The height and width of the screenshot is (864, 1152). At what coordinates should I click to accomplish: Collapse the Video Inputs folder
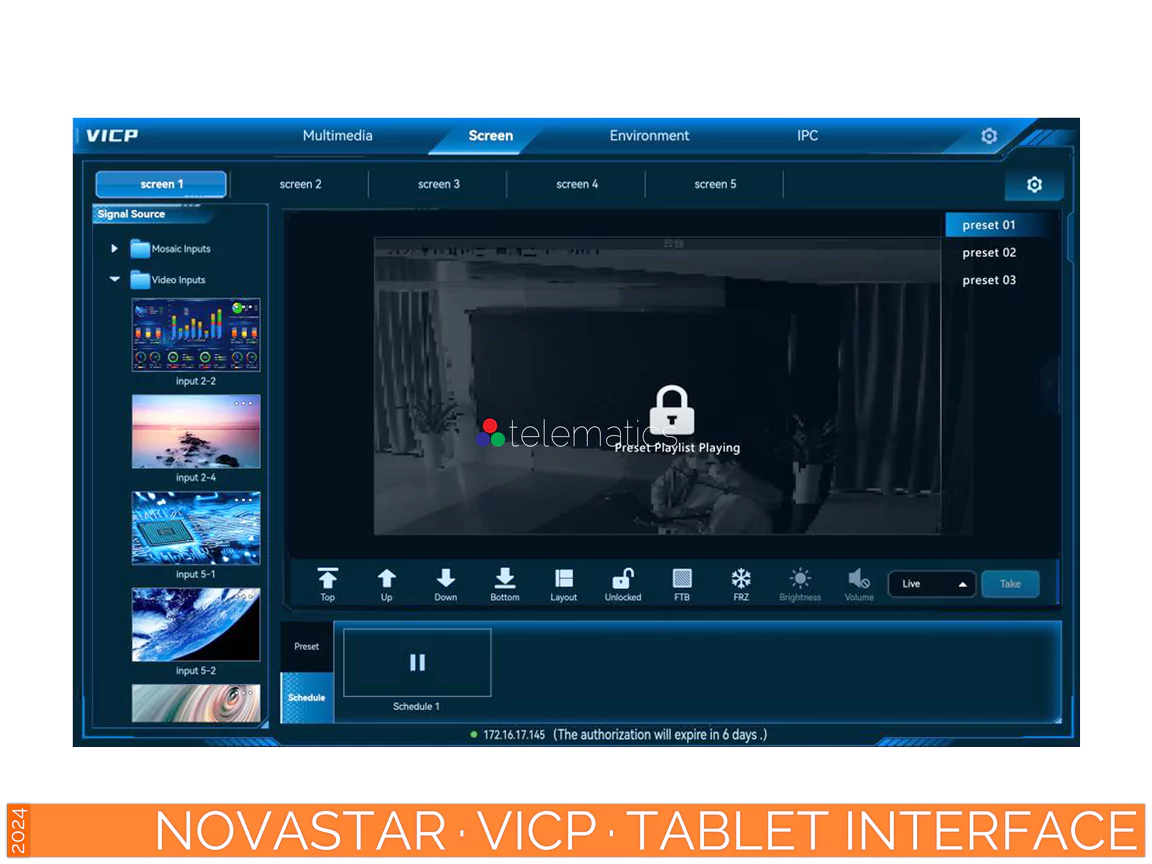(x=115, y=280)
